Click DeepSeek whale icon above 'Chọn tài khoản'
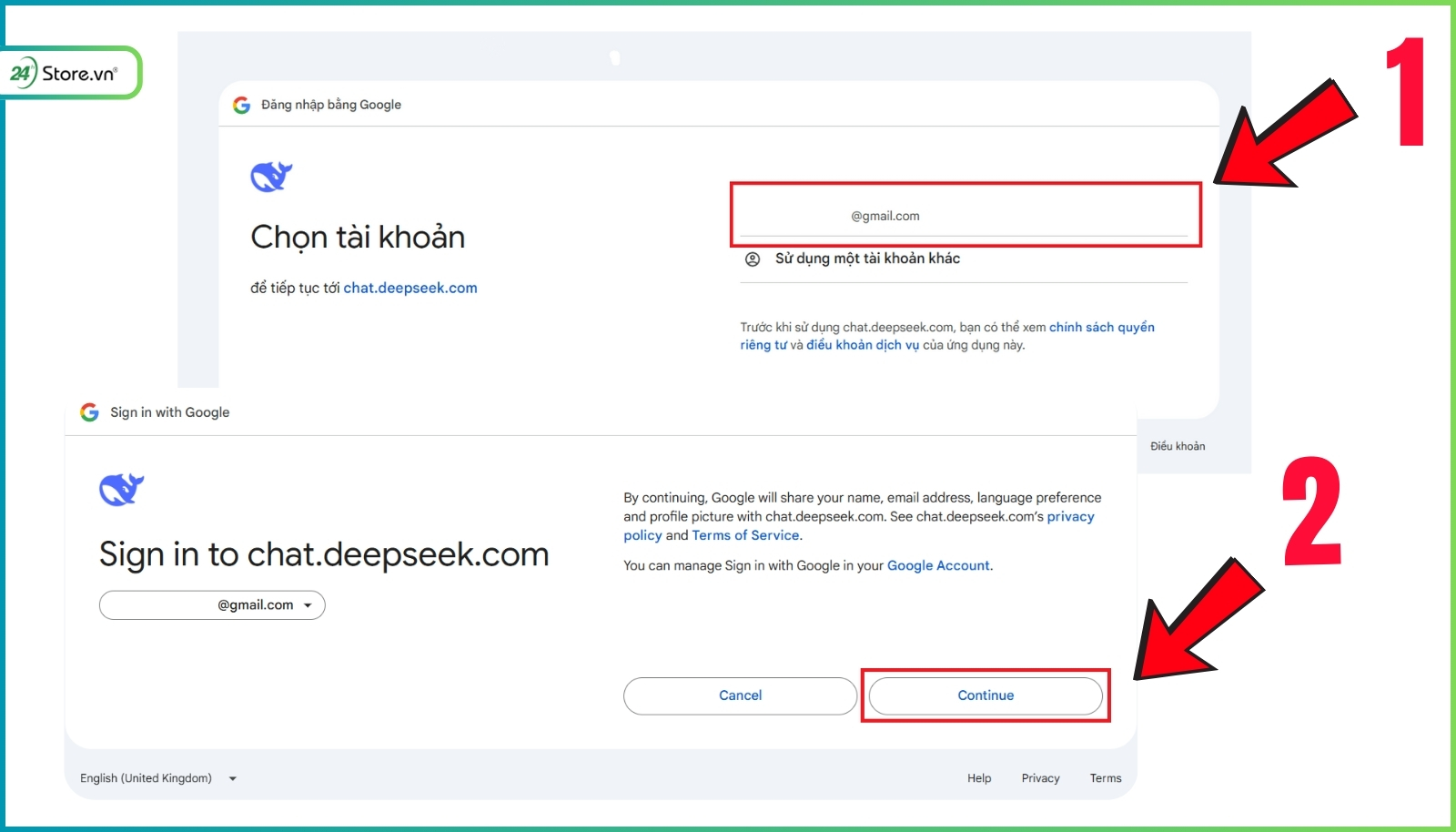The height and width of the screenshot is (832, 1456). coord(271,177)
